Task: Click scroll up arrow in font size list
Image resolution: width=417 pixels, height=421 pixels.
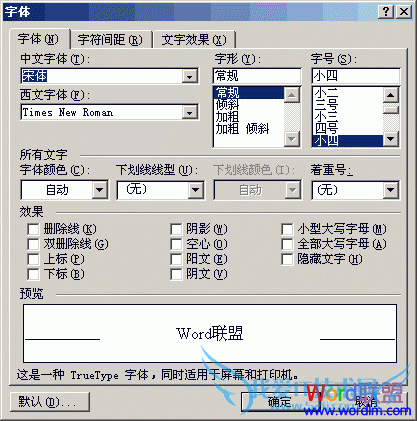Action: coord(391,95)
